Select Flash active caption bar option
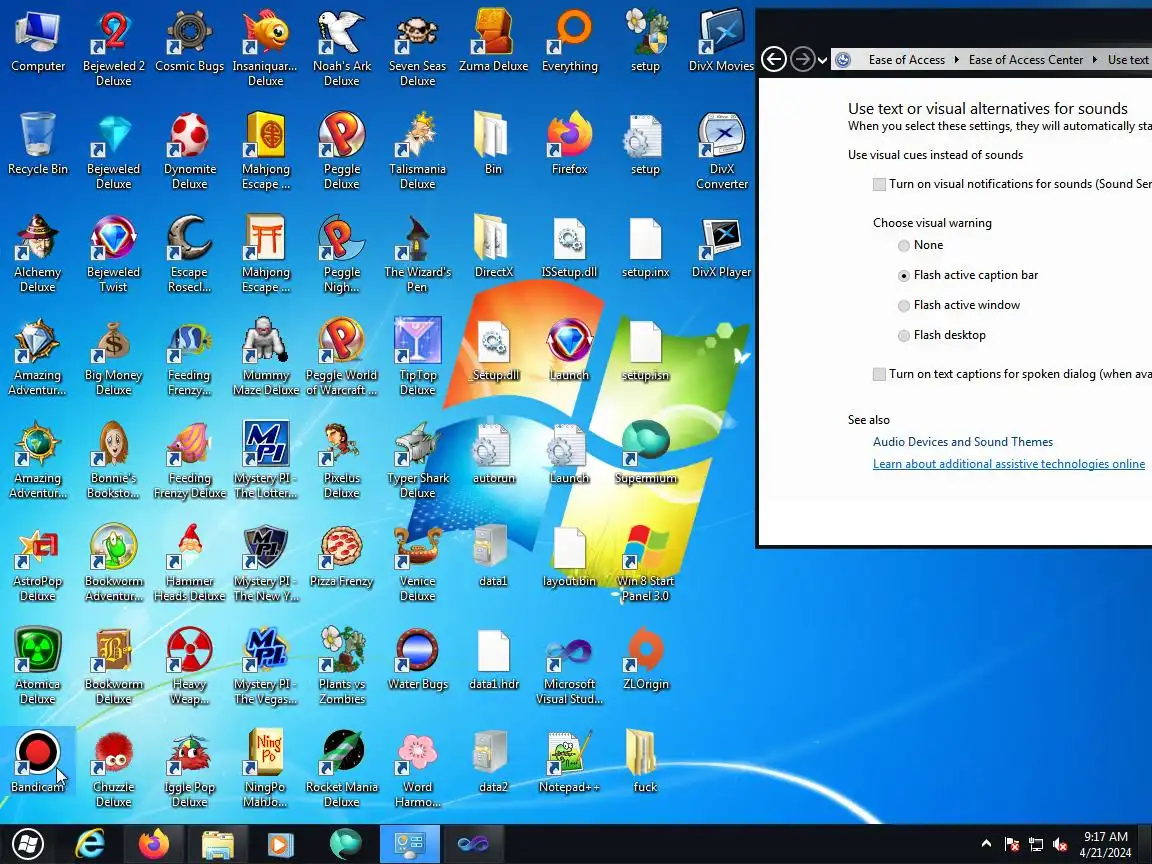This screenshot has height=864, width=1152. (904, 276)
